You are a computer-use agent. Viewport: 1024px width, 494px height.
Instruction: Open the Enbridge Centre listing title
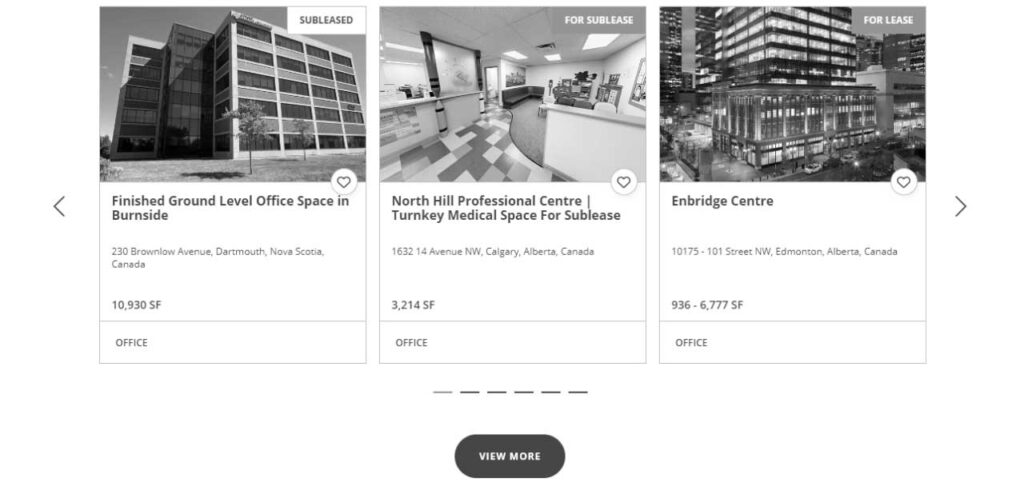point(722,201)
